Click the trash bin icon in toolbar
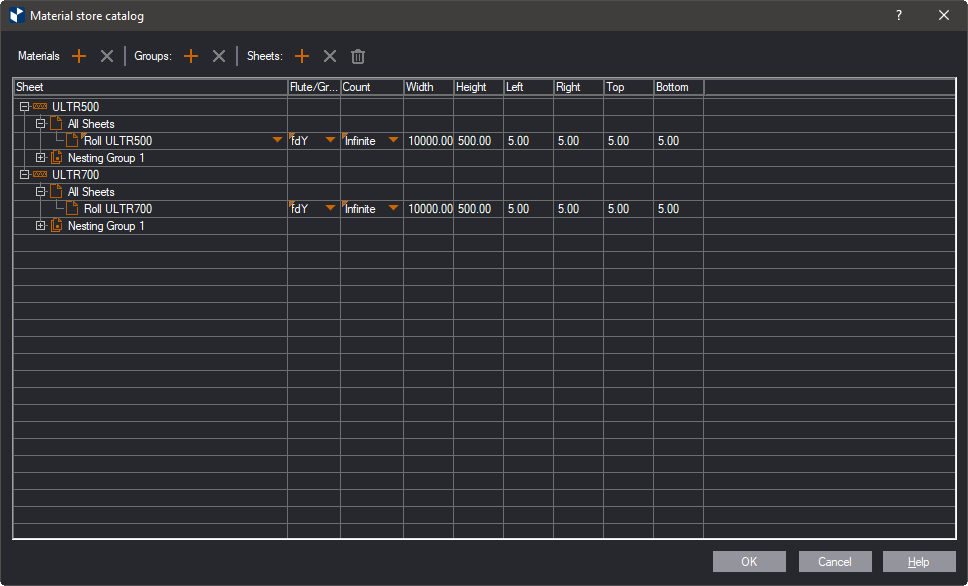Screen dimensions: 968x586 [x=358, y=57]
